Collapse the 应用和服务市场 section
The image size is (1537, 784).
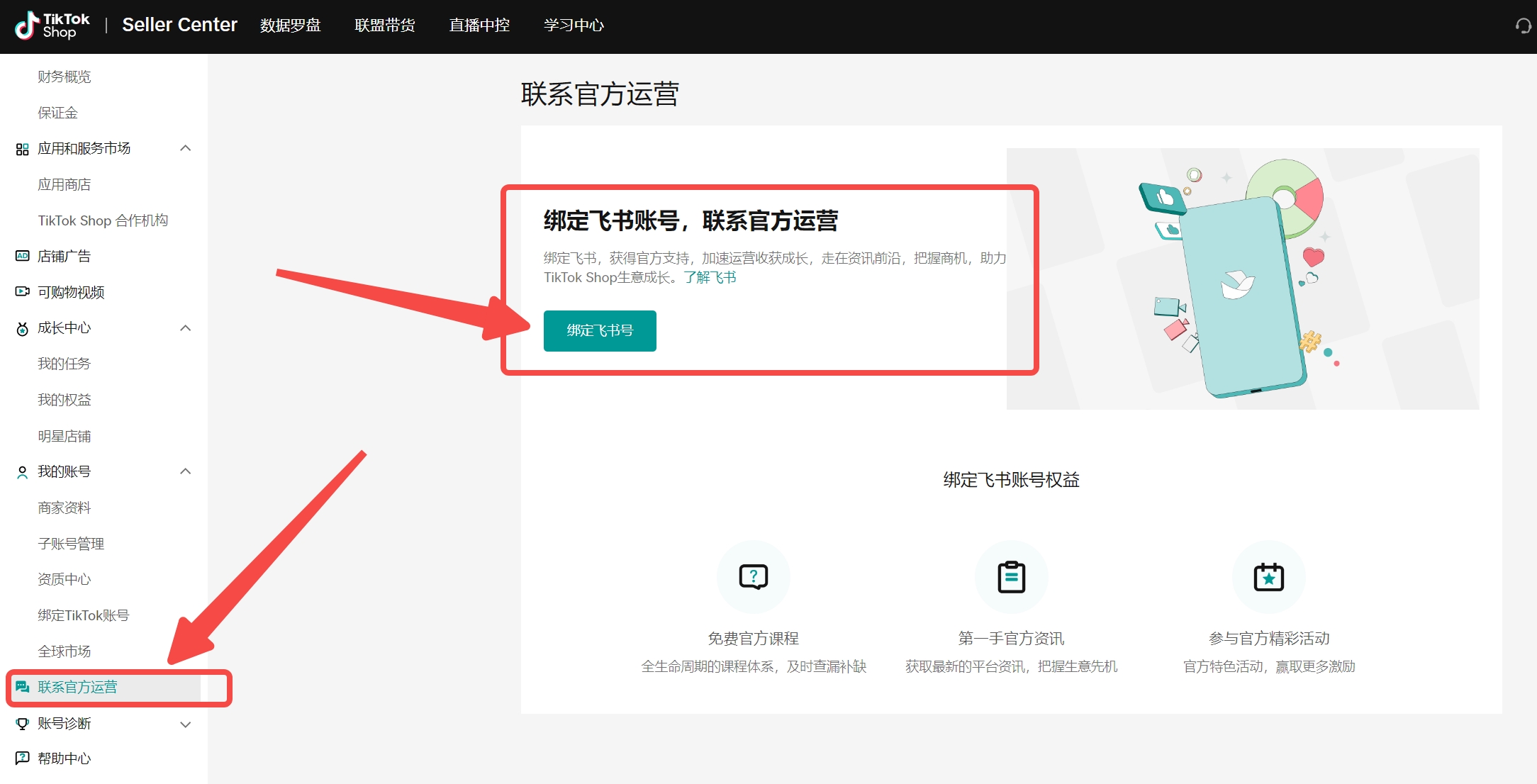click(x=186, y=148)
